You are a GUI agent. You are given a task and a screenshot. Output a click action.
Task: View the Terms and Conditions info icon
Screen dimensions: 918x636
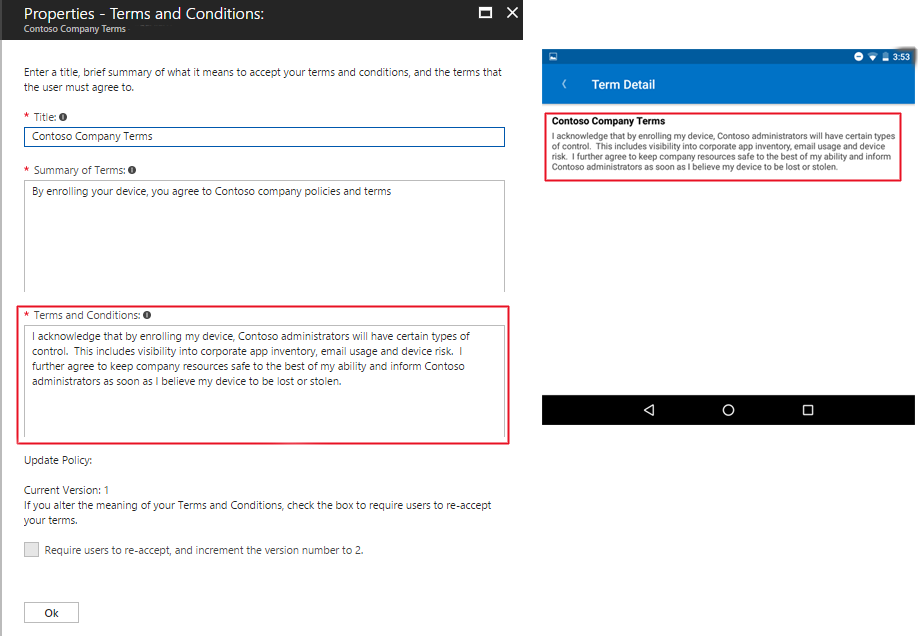tap(146, 315)
